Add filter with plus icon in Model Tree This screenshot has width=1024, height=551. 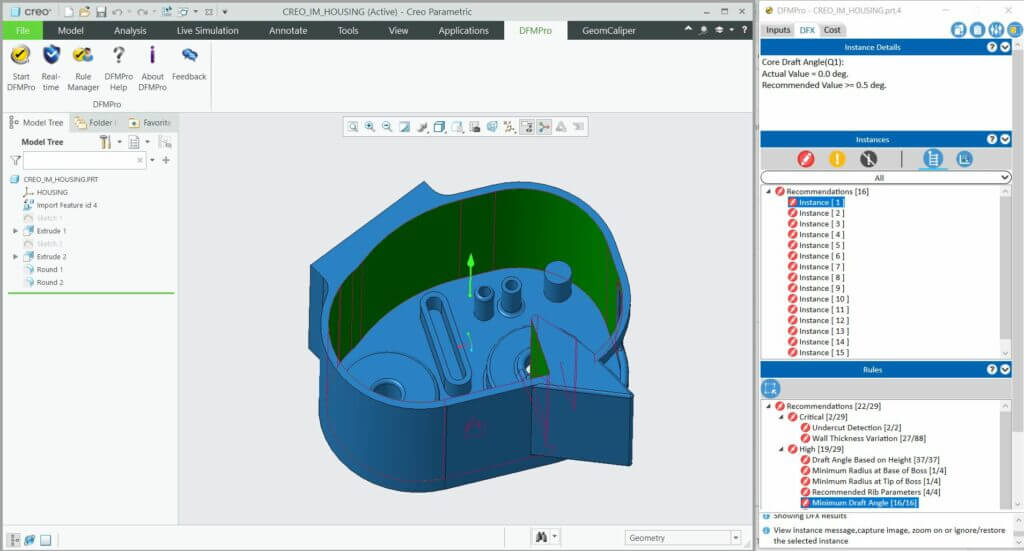(166, 160)
